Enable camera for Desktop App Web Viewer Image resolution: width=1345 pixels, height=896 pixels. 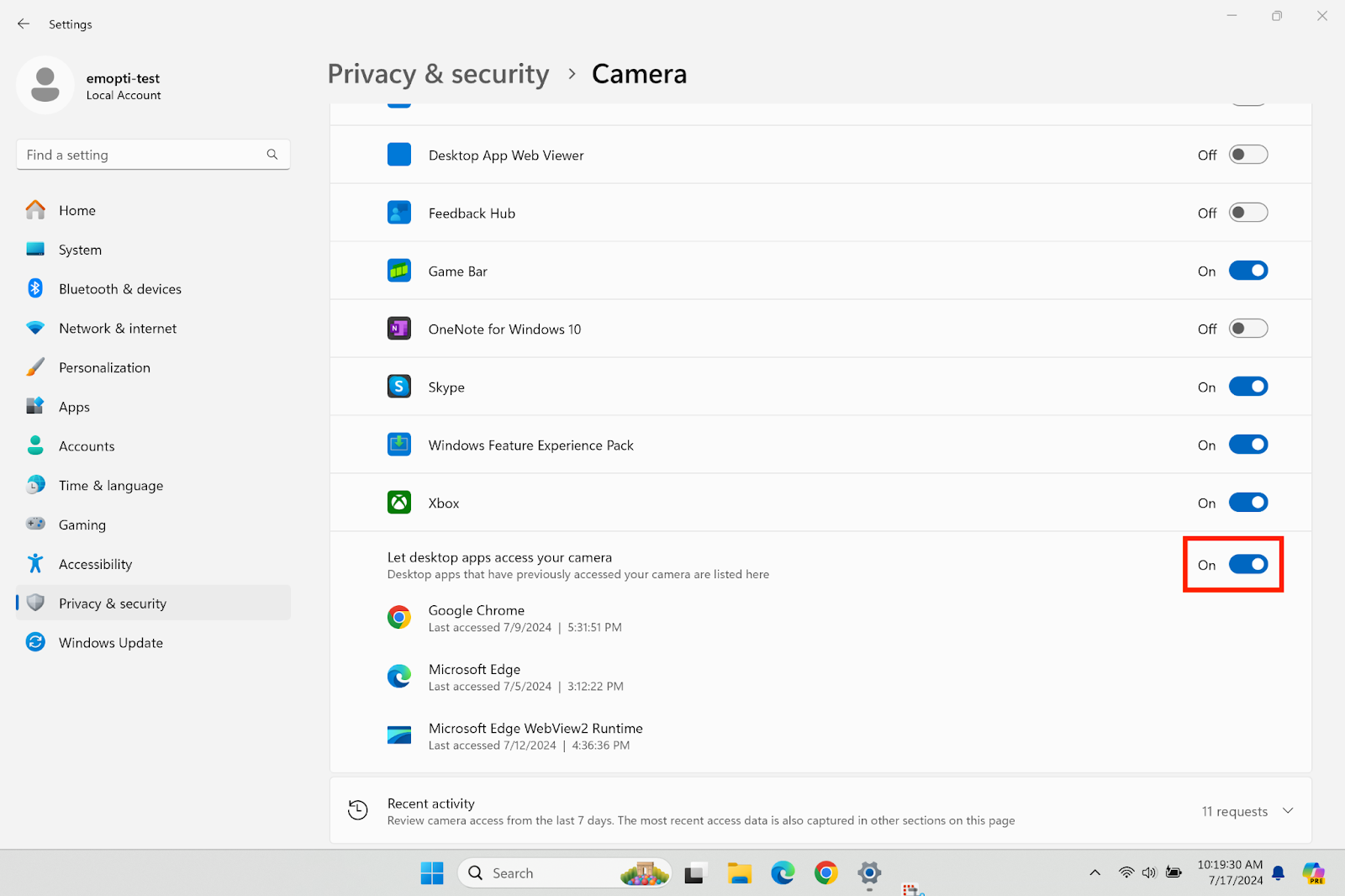click(x=1248, y=155)
